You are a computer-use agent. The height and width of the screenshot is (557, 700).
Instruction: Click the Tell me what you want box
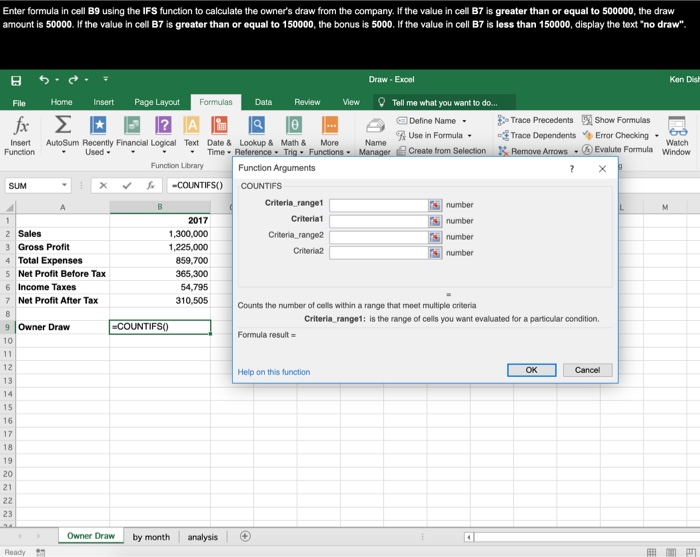click(445, 103)
